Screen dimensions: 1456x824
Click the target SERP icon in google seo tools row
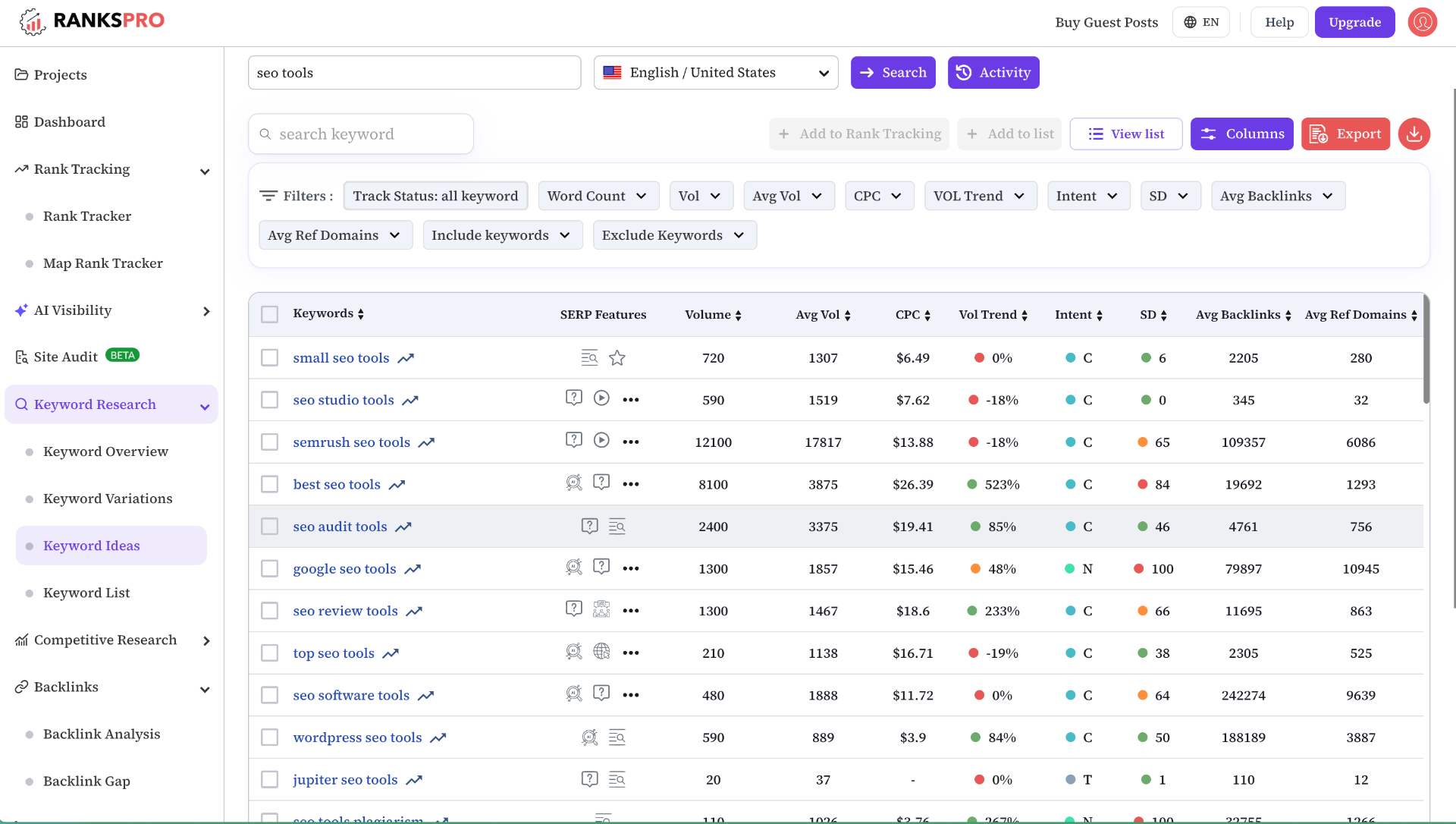(x=574, y=566)
